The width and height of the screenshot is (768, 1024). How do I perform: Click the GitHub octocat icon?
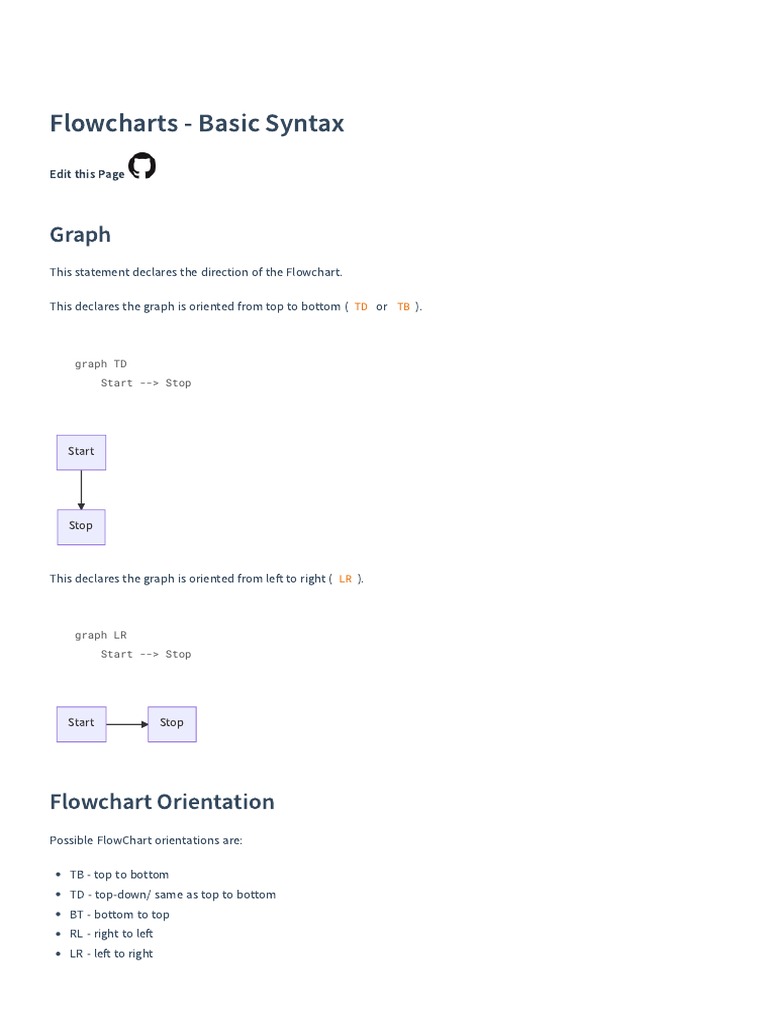[x=142, y=166]
